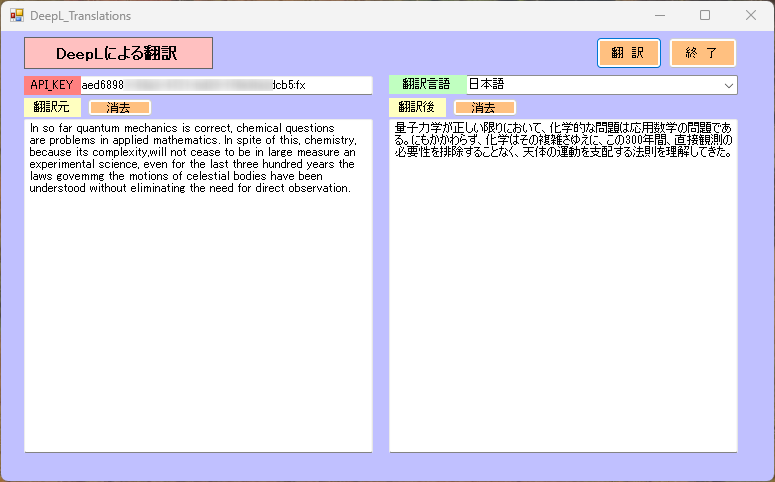Click the yellow 翻訳後 label
This screenshot has width=775, height=482.
417,107
